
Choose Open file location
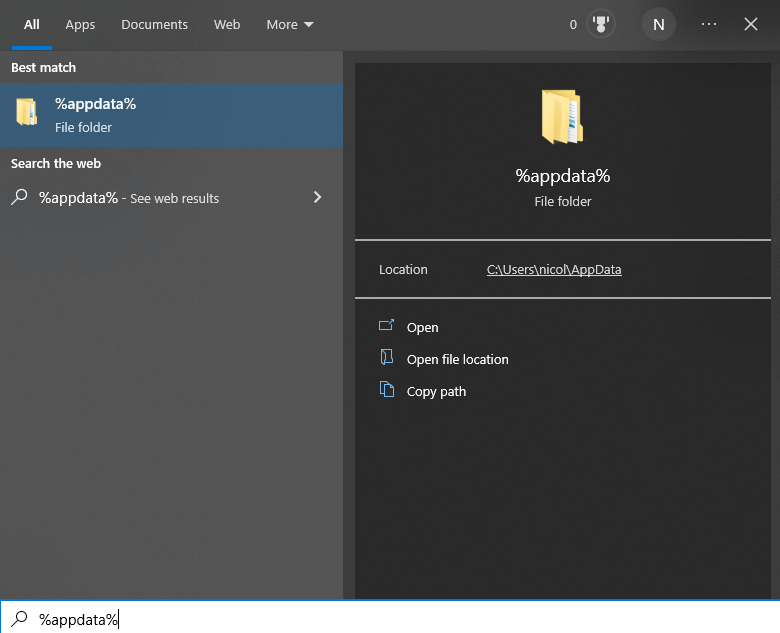[458, 359]
